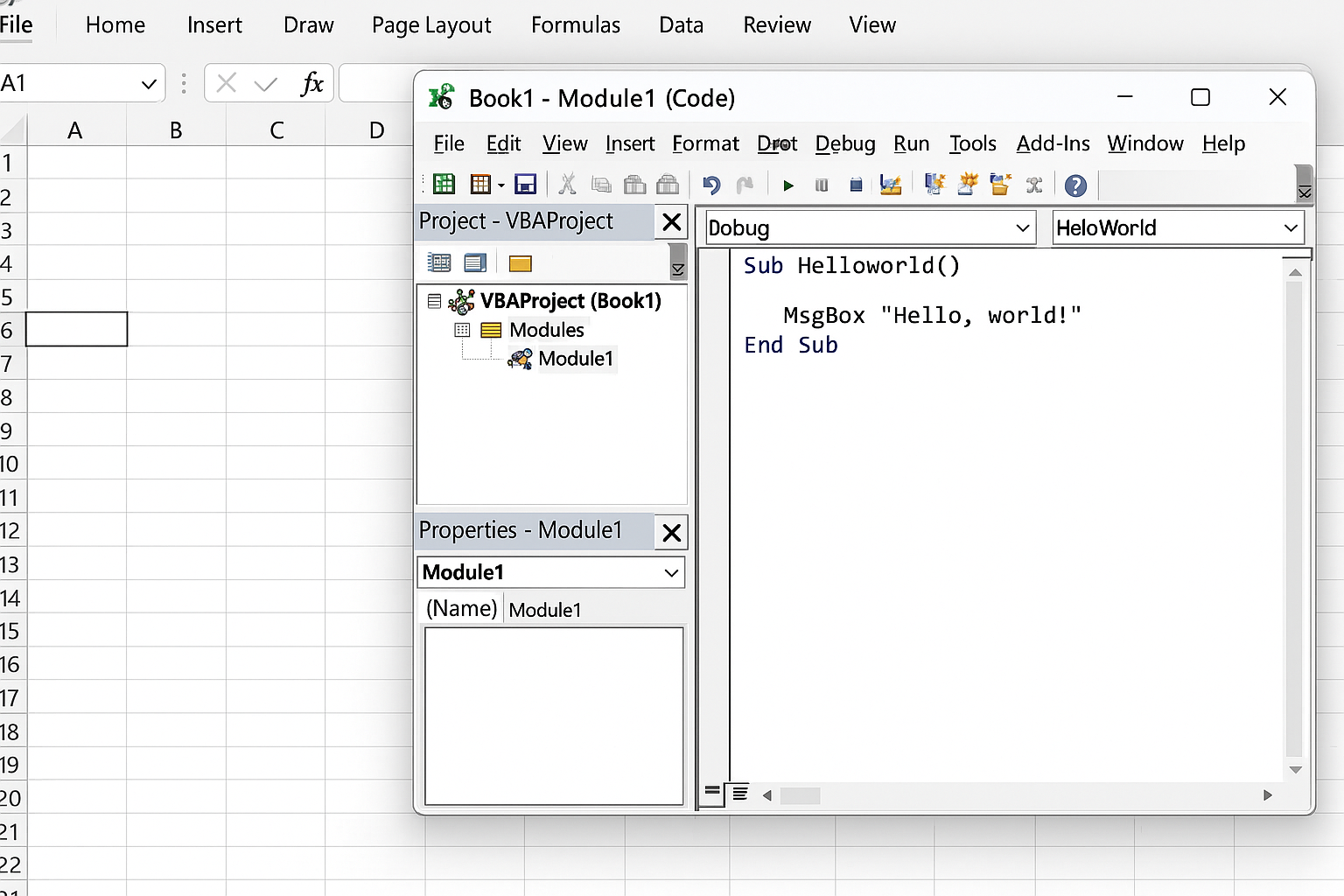Open the VBA editor Format menu
Image resolution: width=1344 pixels, height=896 pixels.
(705, 143)
